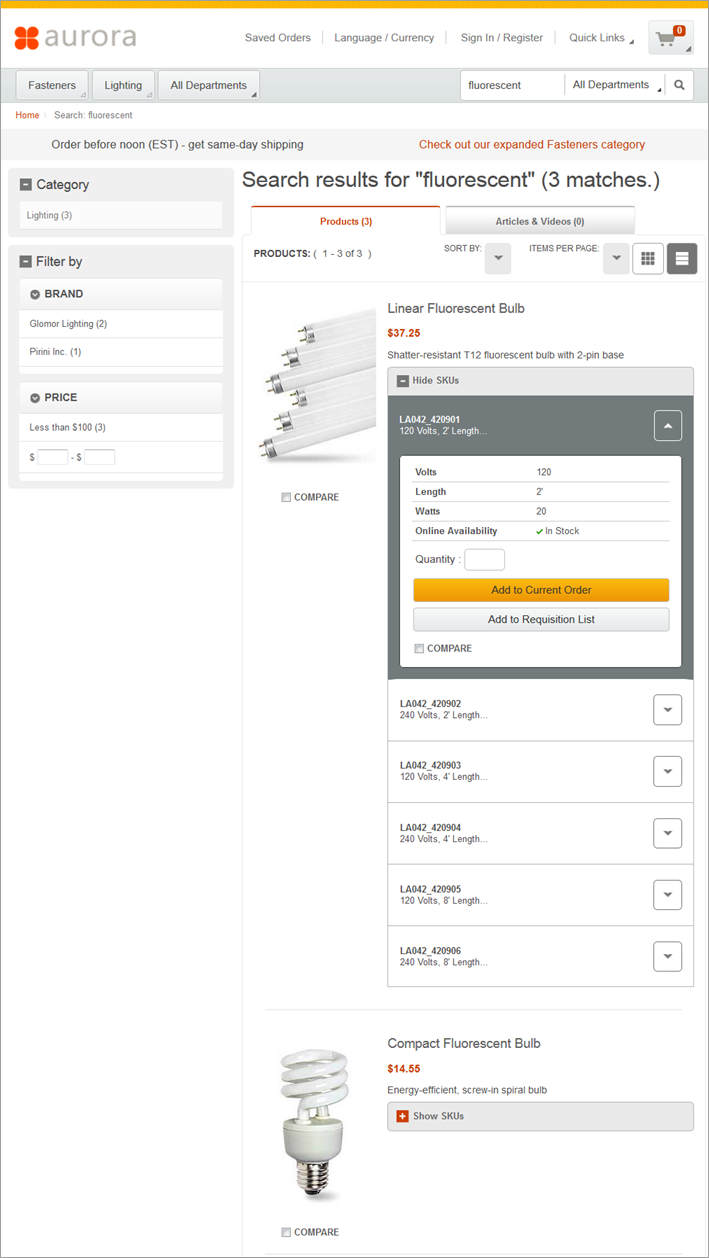The width and height of the screenshot is (709, 1258).
Task: Expand SKU LA042_420902 details
Action: pos(668,710)
